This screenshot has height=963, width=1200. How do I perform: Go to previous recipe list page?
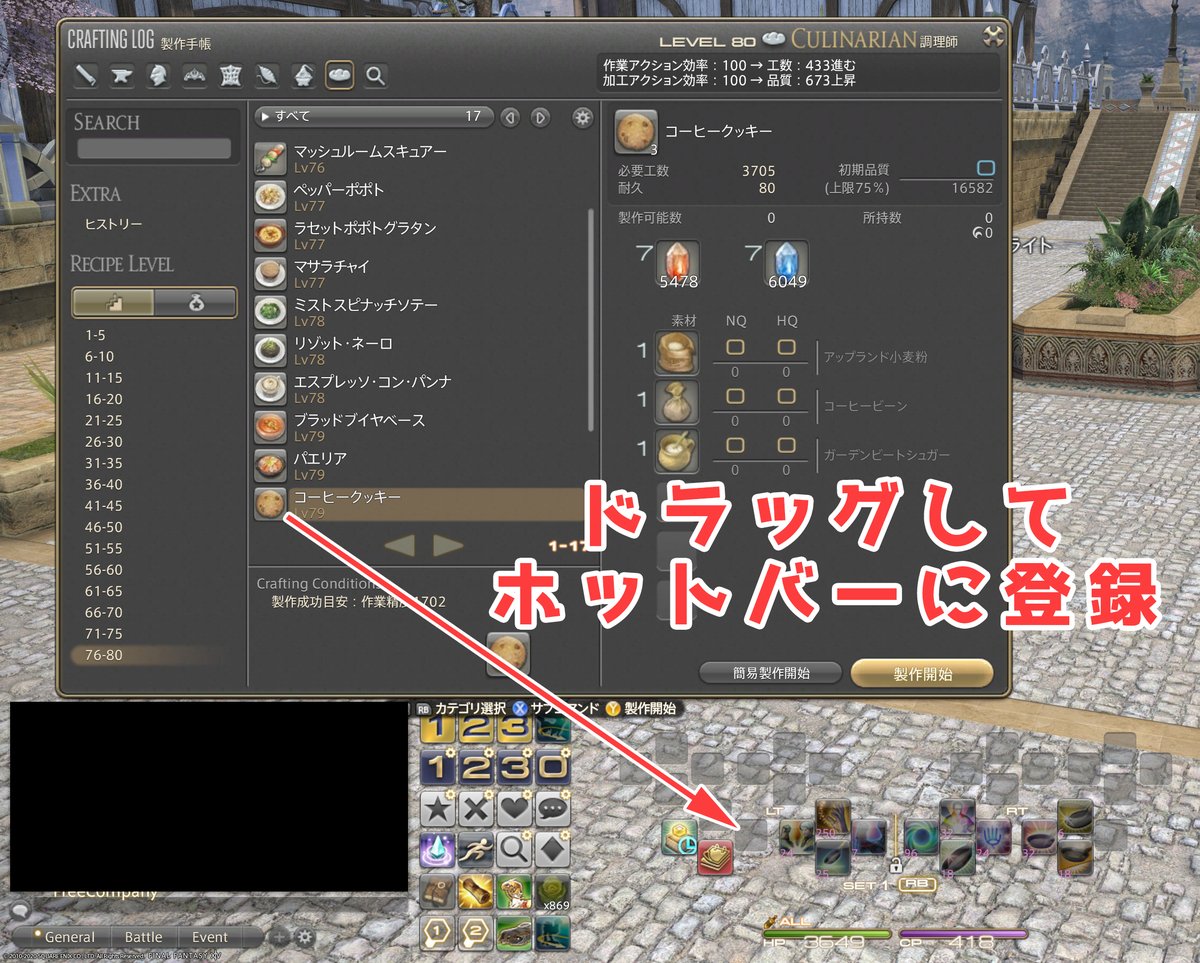(399, 545)
